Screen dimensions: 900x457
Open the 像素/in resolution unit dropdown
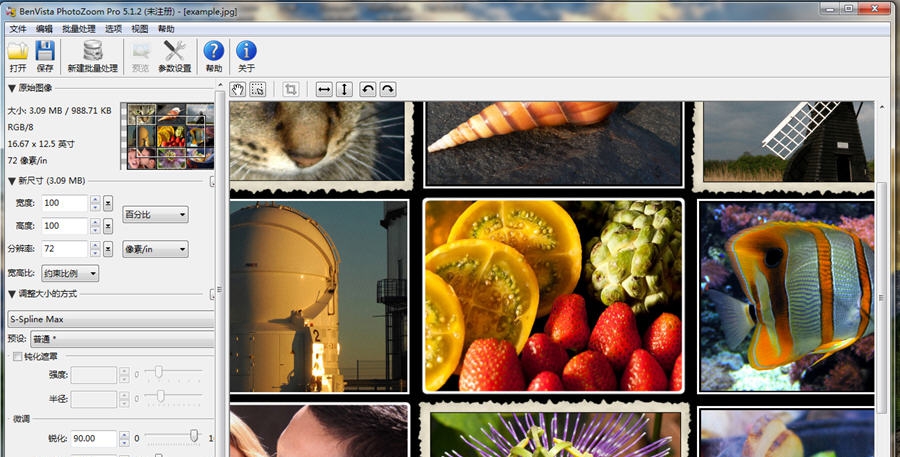click(x=155, y=249)
